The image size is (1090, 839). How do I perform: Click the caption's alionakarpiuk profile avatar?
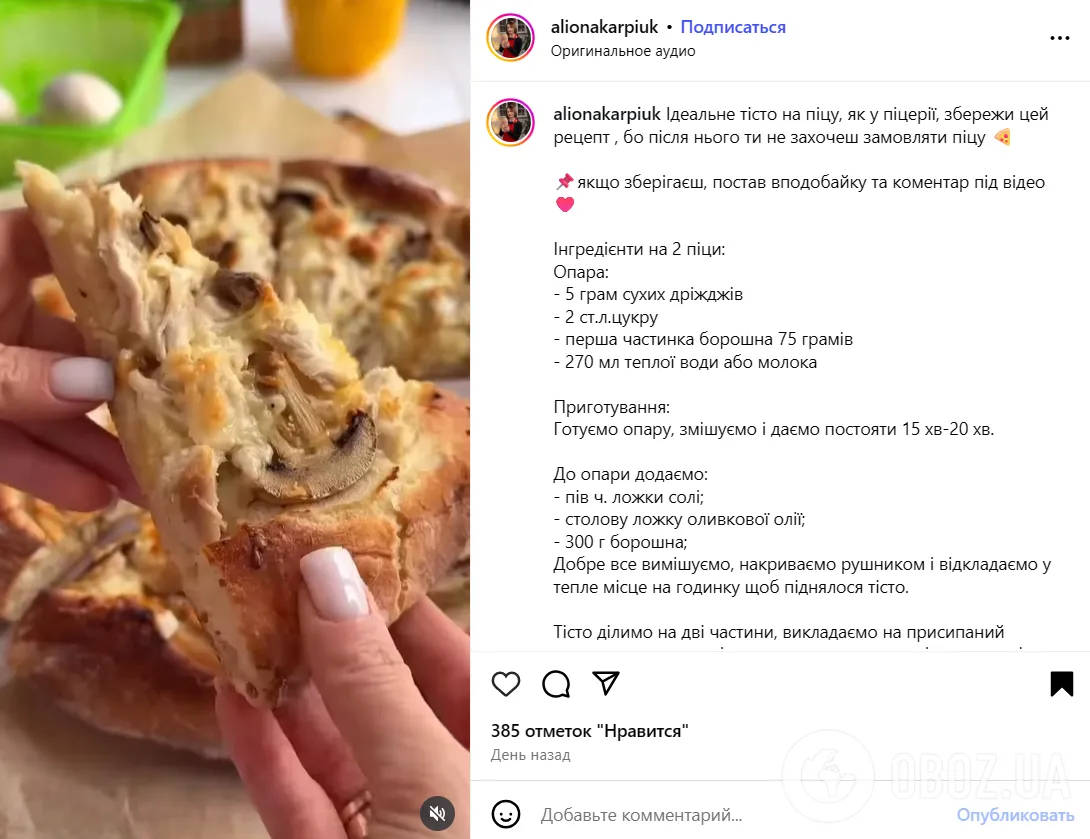tap(510, 122)
